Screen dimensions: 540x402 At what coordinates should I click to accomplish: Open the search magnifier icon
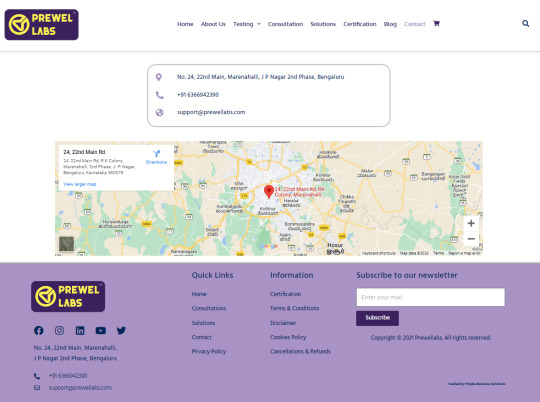[x=526, y=23]
